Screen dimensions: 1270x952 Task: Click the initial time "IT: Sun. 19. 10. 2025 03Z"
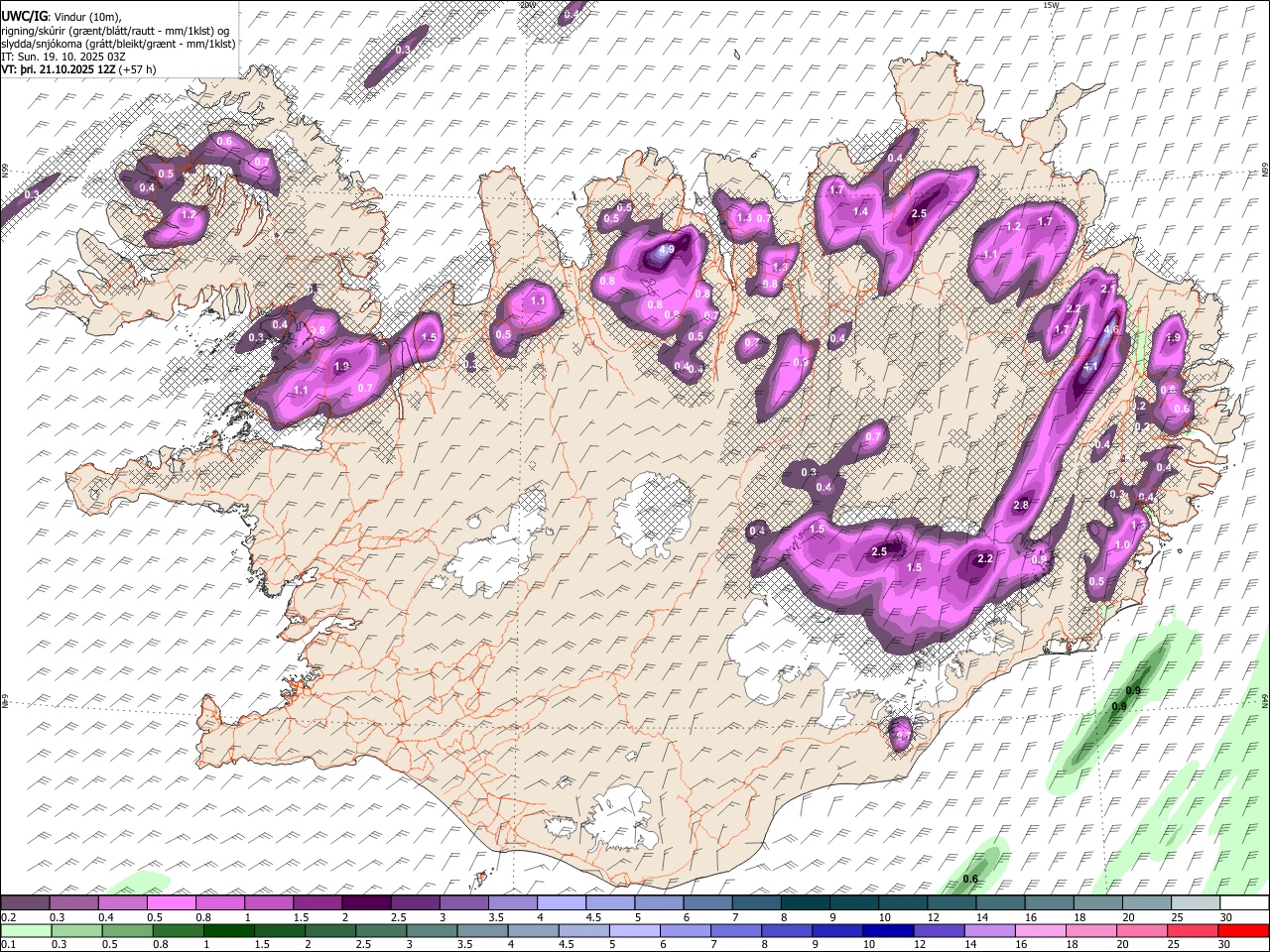click(63, 57)
